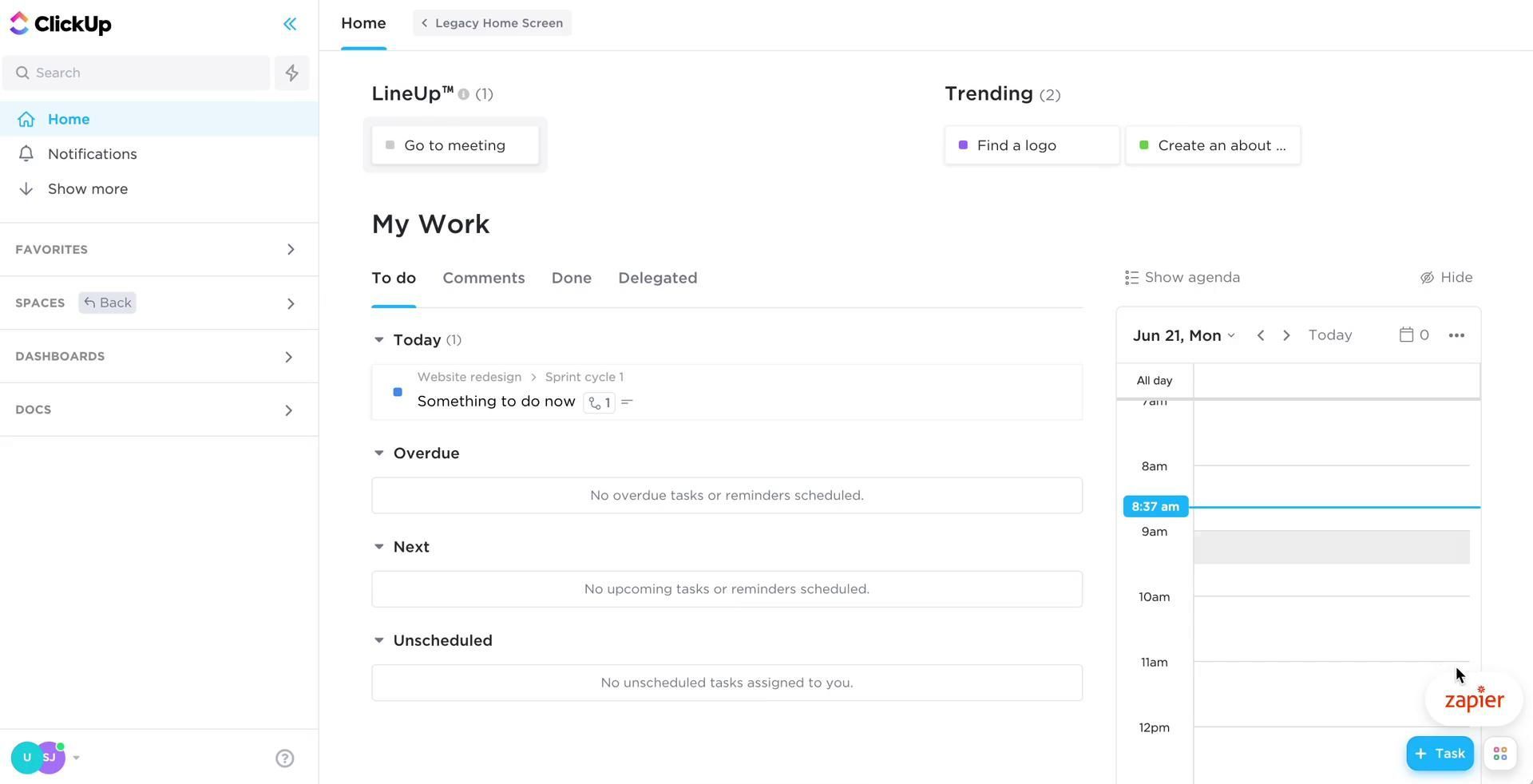Switch to the Comments tab

pyautogui.click(x=483, y=278)
